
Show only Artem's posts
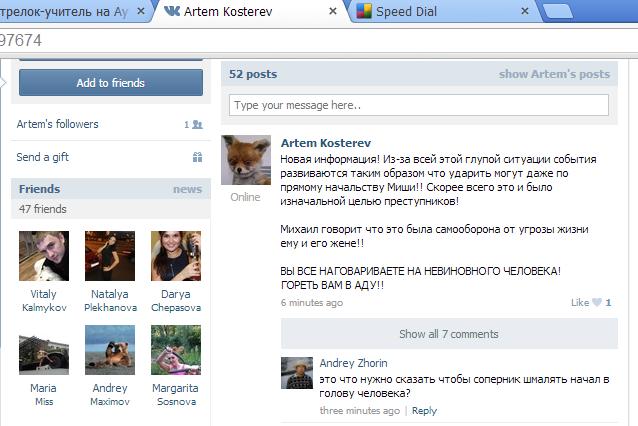pos(554,74)
